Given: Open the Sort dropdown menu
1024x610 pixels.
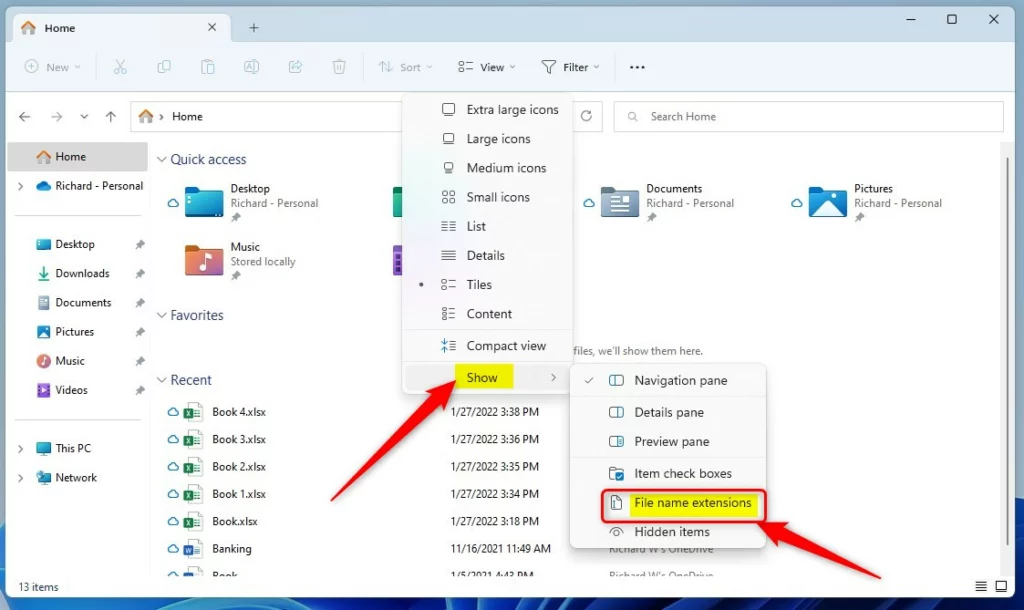Looking at the screenshot, I should (x=406, y=67).
